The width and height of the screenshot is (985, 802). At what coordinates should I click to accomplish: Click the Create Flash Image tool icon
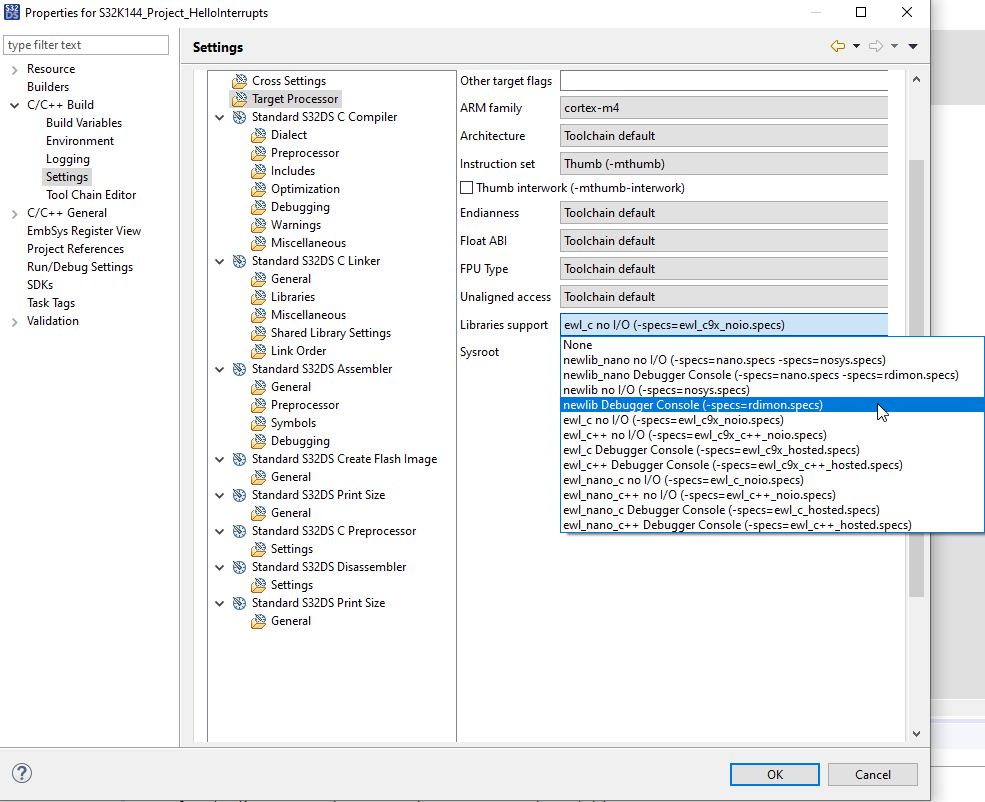[240, 459]
